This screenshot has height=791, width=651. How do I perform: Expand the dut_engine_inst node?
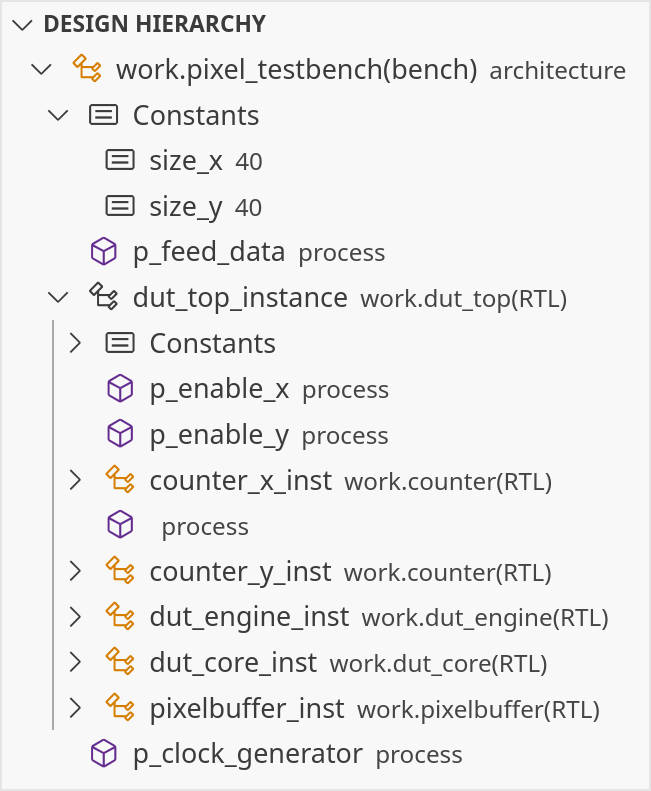pyautogui.click(x=74, y=617)
